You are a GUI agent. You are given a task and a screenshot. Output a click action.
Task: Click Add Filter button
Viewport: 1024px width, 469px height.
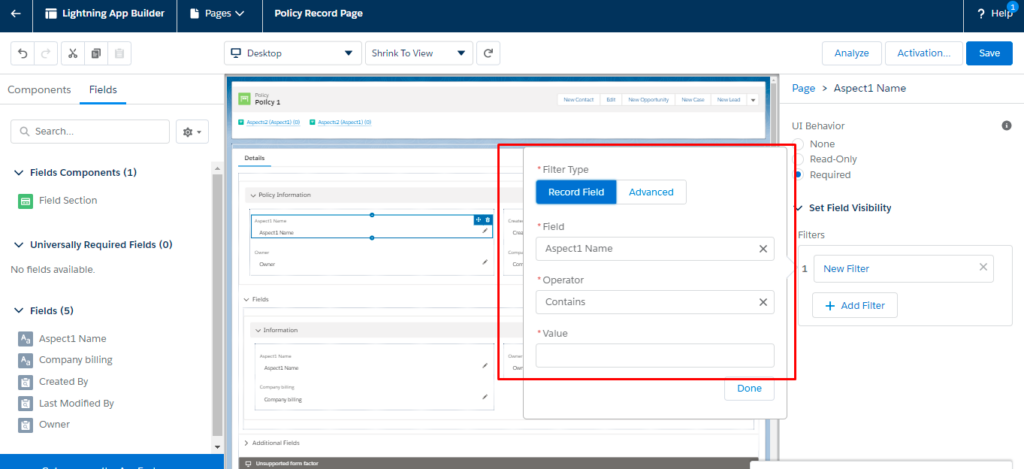tap(854, 306)
